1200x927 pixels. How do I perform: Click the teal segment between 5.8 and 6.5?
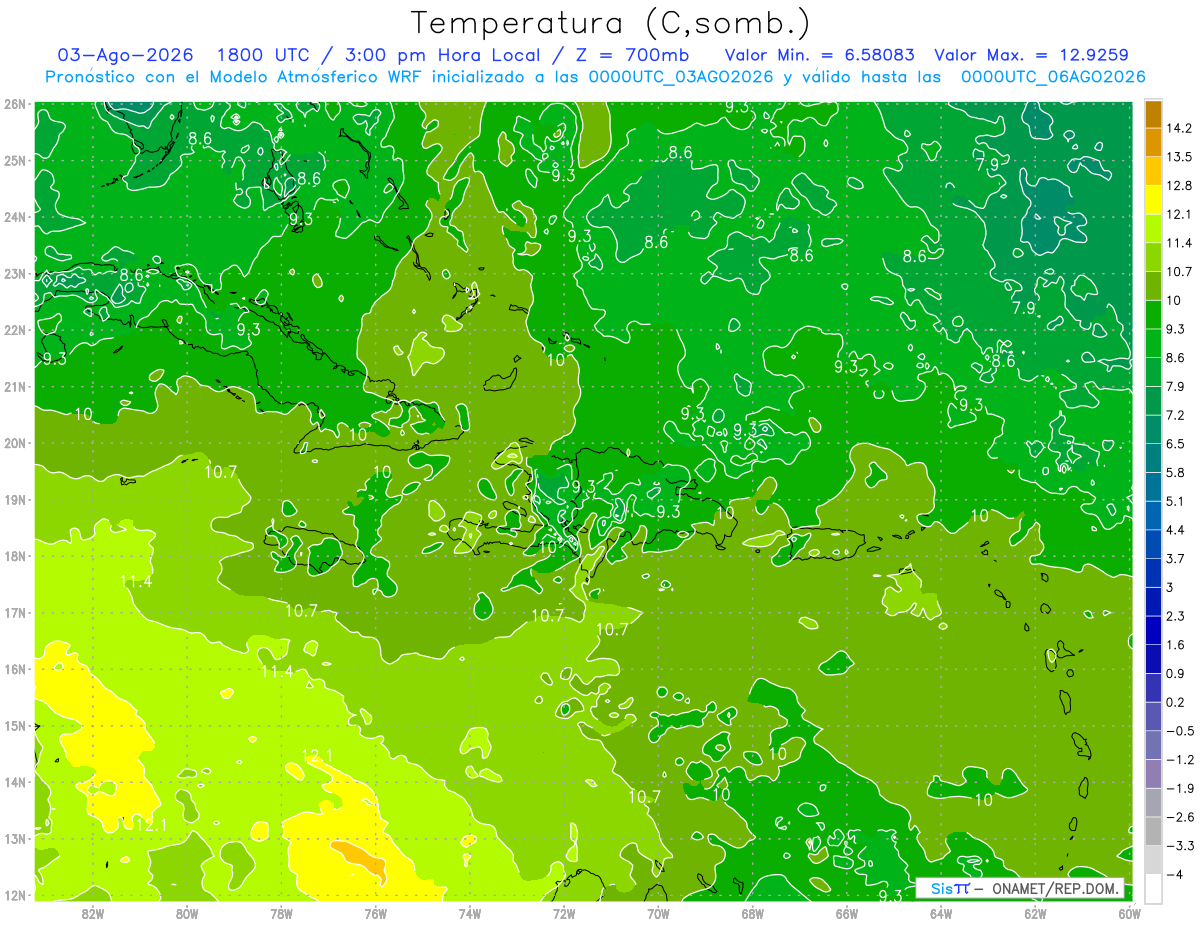(1153, 457)
